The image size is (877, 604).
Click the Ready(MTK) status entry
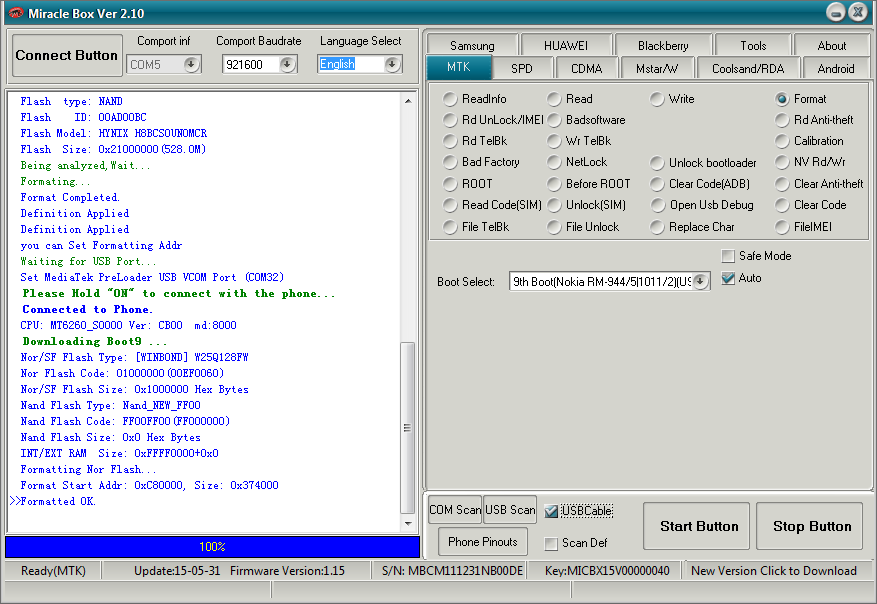point(53,570)
